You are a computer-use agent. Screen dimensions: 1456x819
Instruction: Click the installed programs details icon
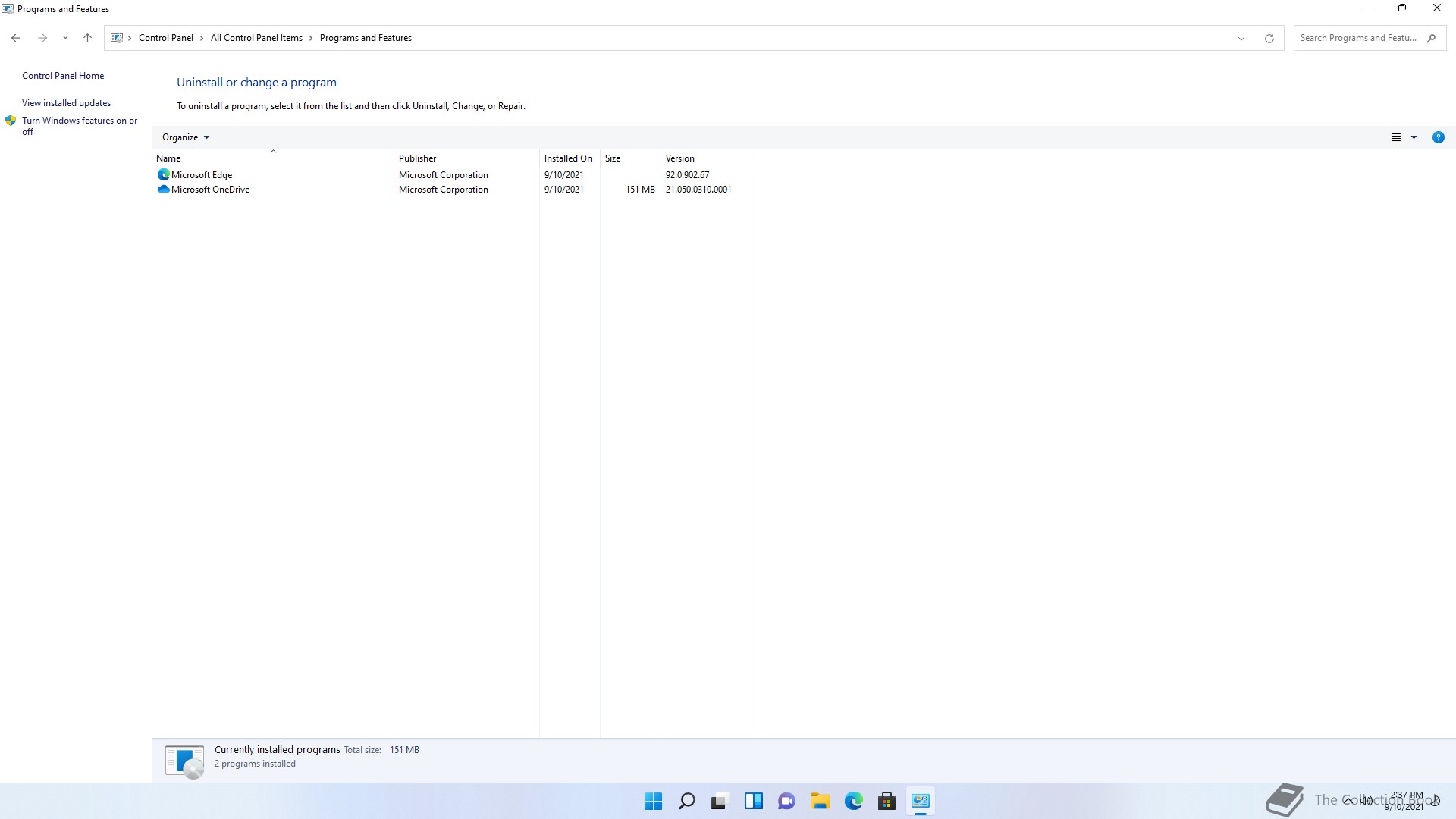point(184,761)
